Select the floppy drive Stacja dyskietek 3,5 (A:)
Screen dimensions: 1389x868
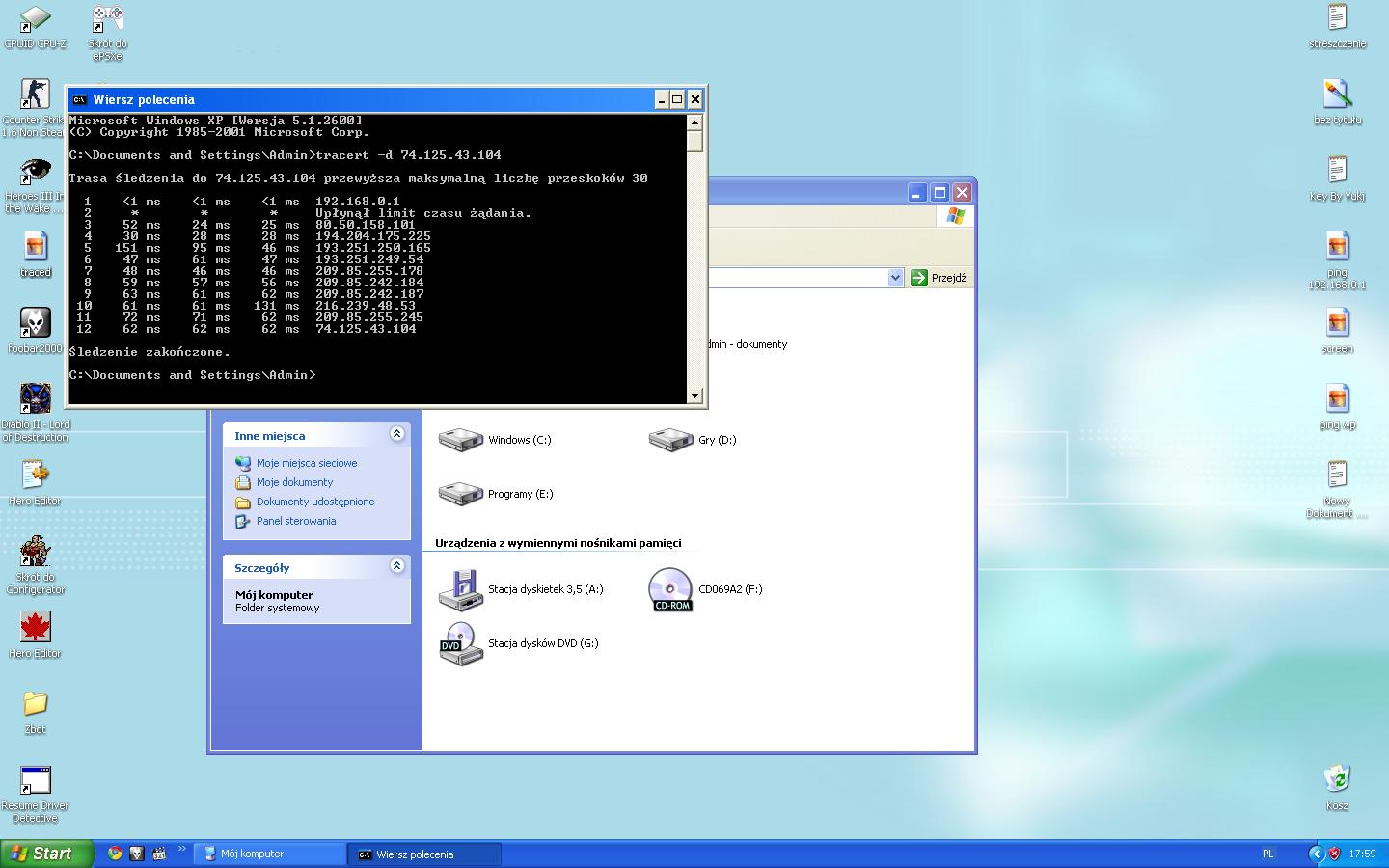(x=521, y=589)
